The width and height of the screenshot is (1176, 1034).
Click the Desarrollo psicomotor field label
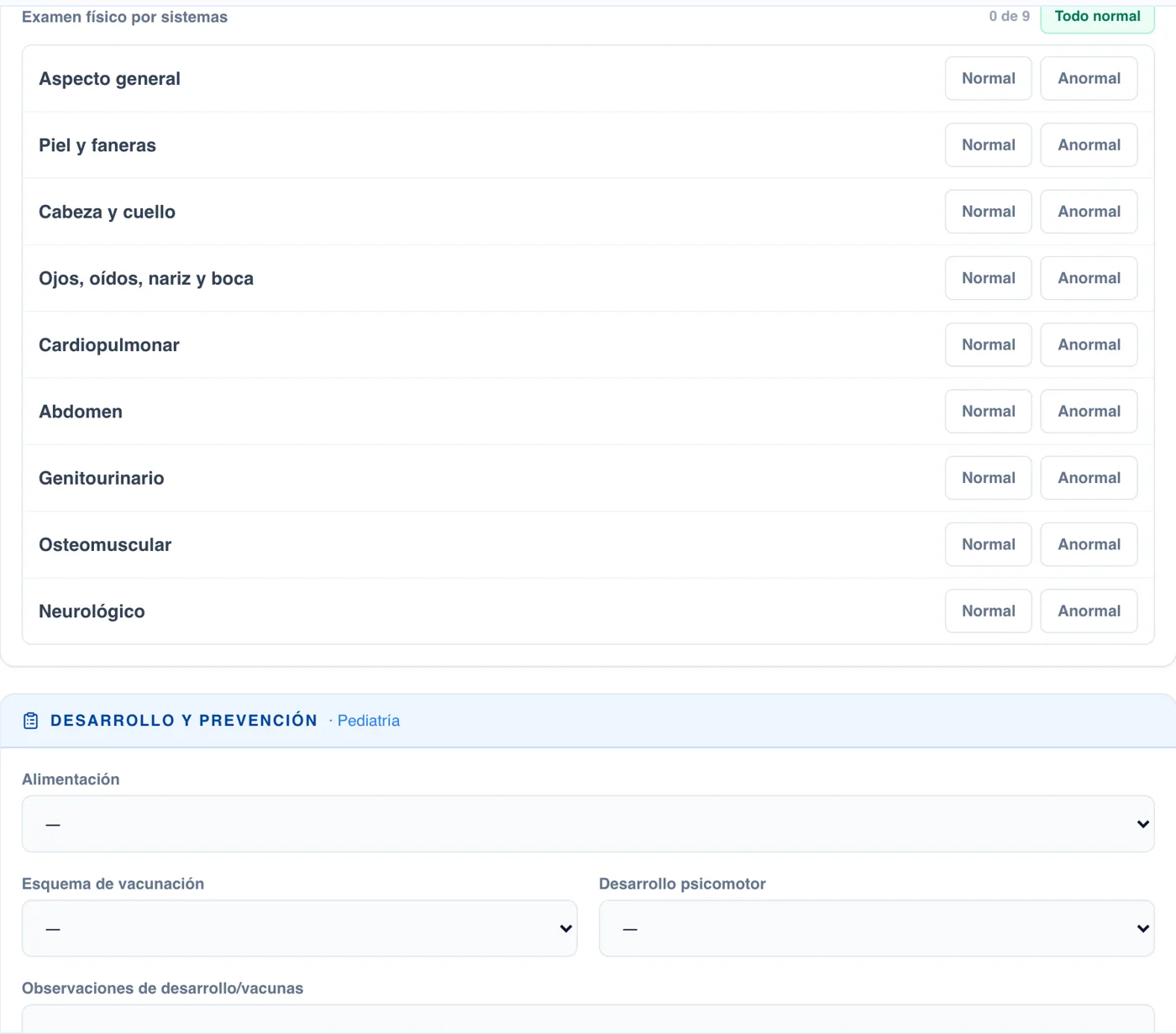tap(682, 884)
